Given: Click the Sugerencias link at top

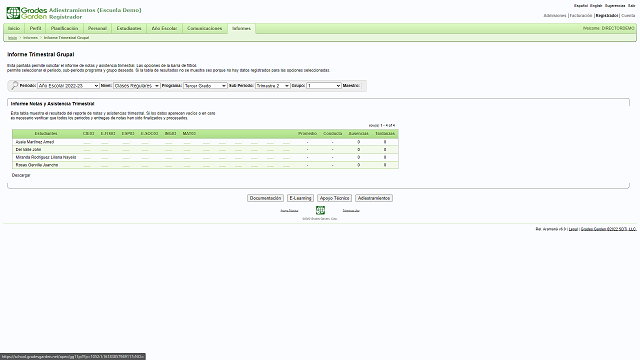Looking at the screenshot, I should point(615,6).
